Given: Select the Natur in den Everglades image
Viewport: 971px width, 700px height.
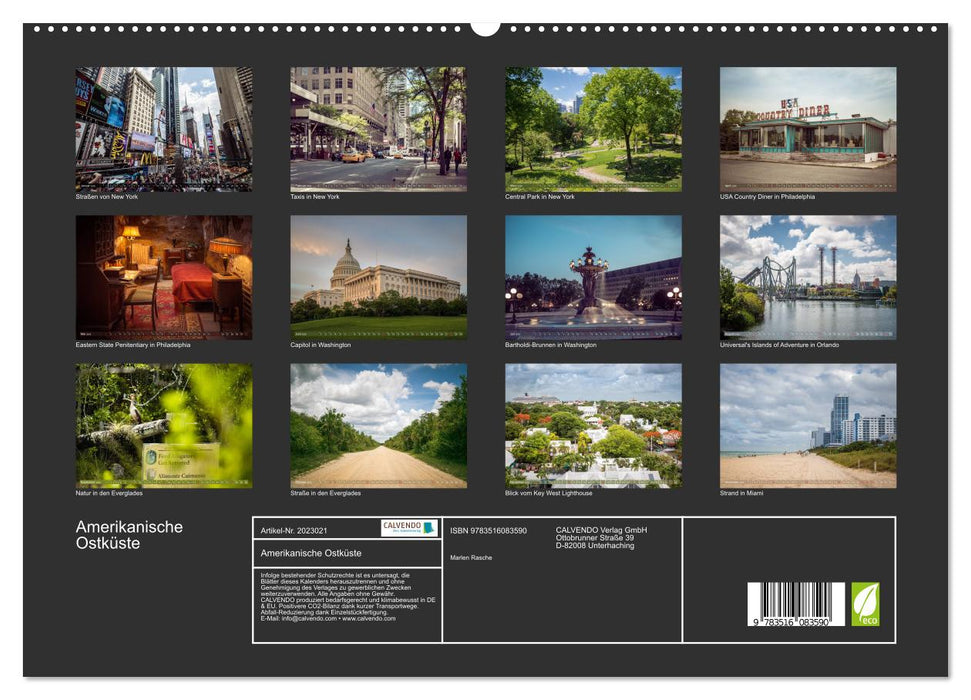Looking at the screenshot, I should pyautogui.click(x=162, y=427).
